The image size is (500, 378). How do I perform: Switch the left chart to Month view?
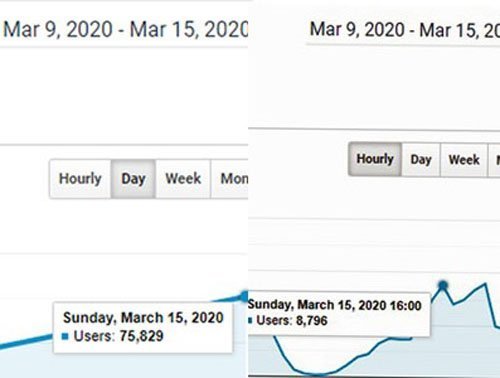click(230, 179)
